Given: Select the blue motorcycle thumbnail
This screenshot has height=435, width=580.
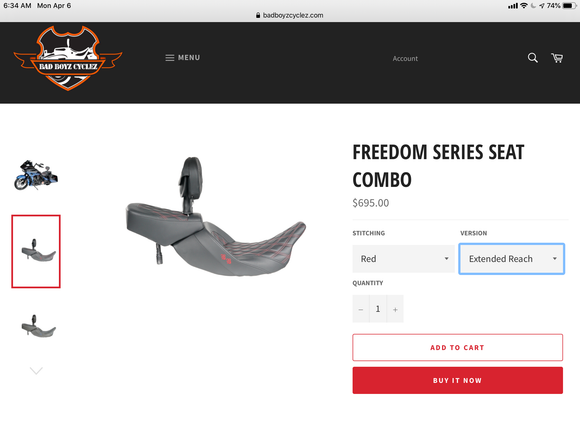Looking at the screenshot, I should tap(36, 175).
